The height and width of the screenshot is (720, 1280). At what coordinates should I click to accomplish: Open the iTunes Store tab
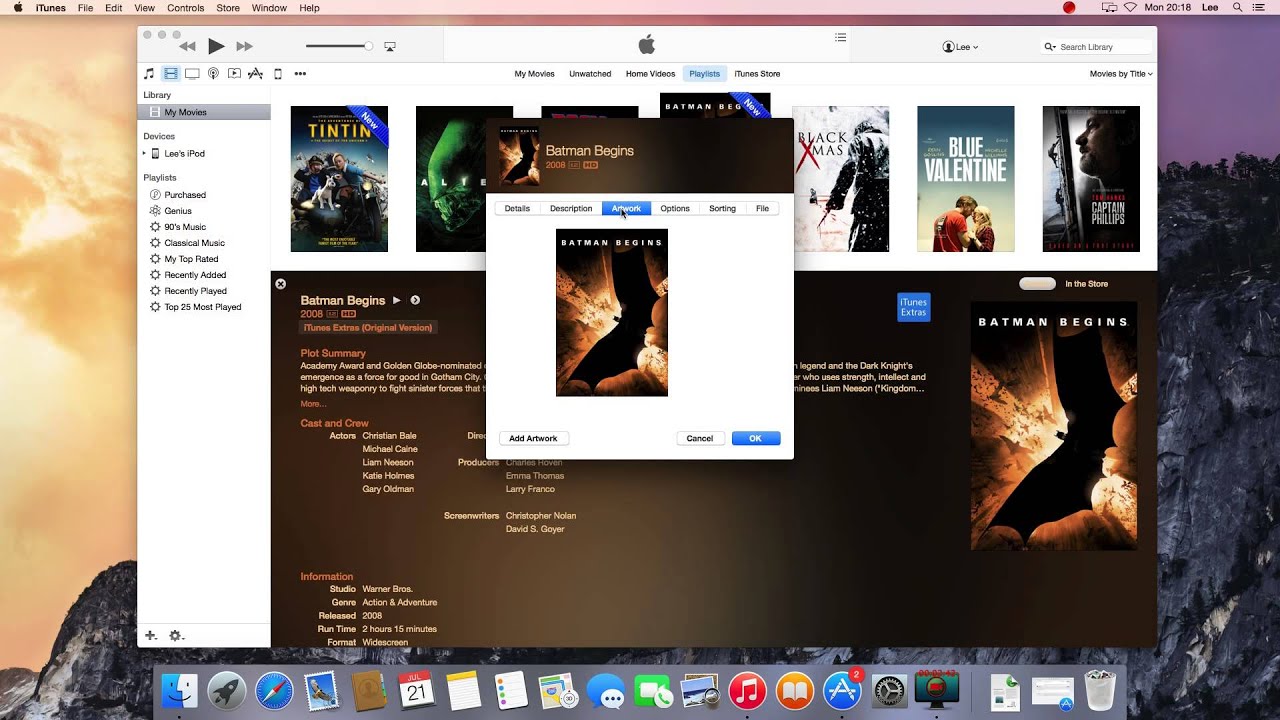[757, 74]
